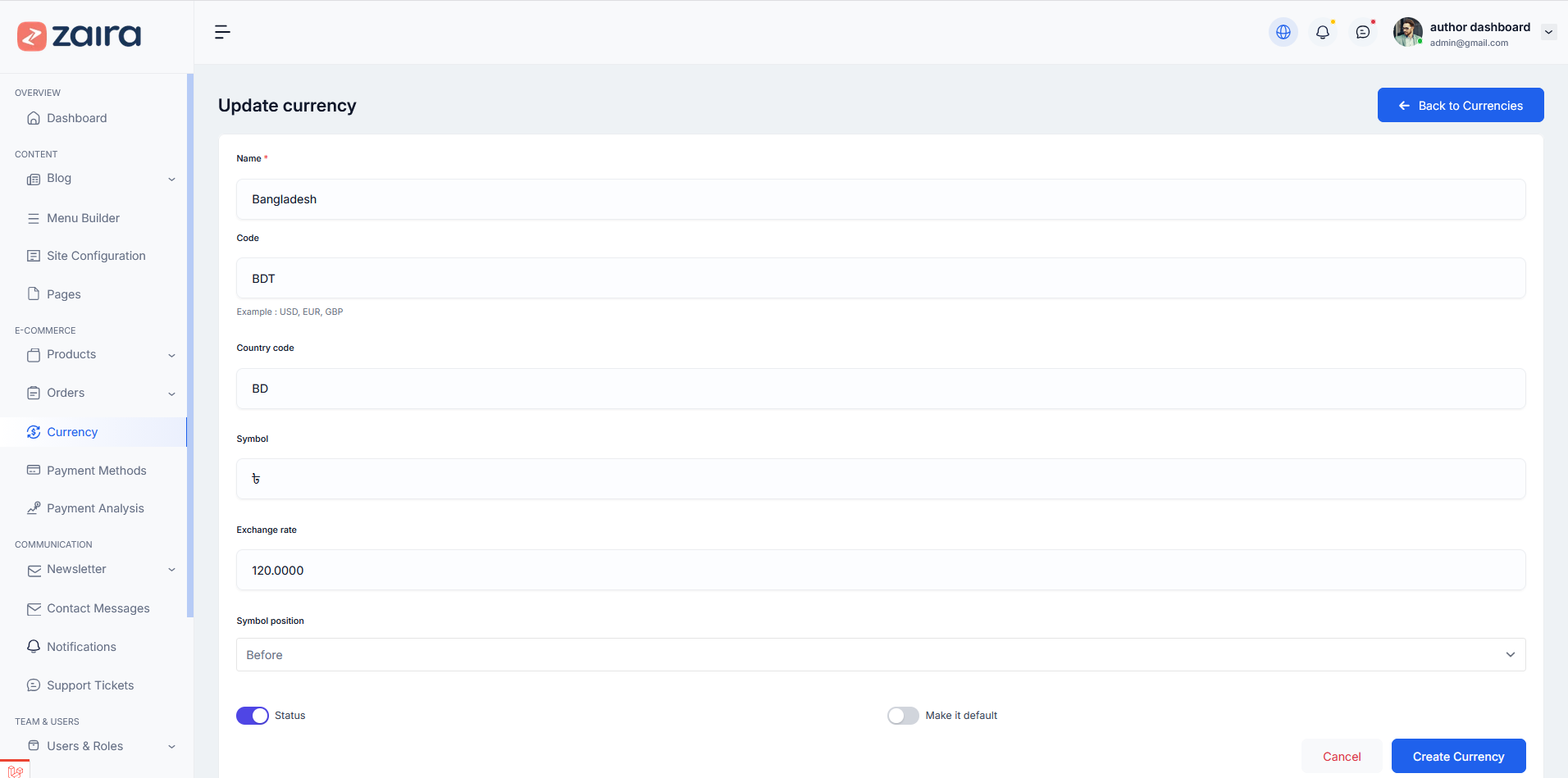
Task: Click the Dashboard home icon
Action: point(34,118)
